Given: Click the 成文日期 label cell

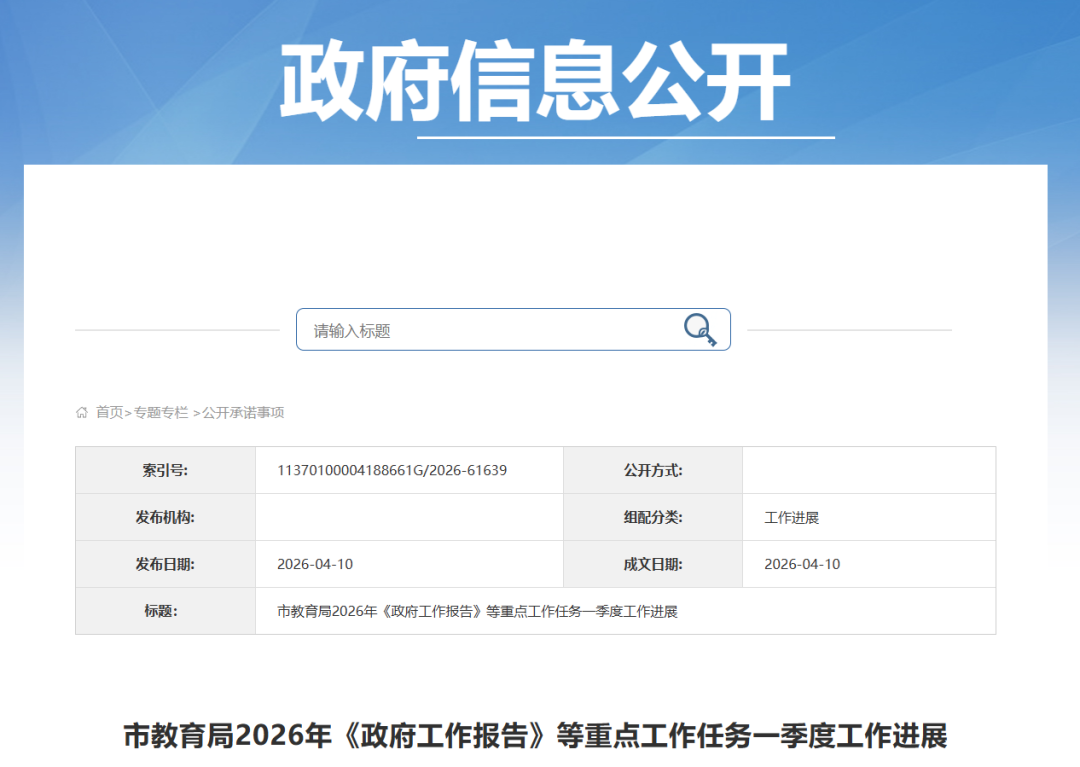Looking at the screenshot, I should [653, 564].
